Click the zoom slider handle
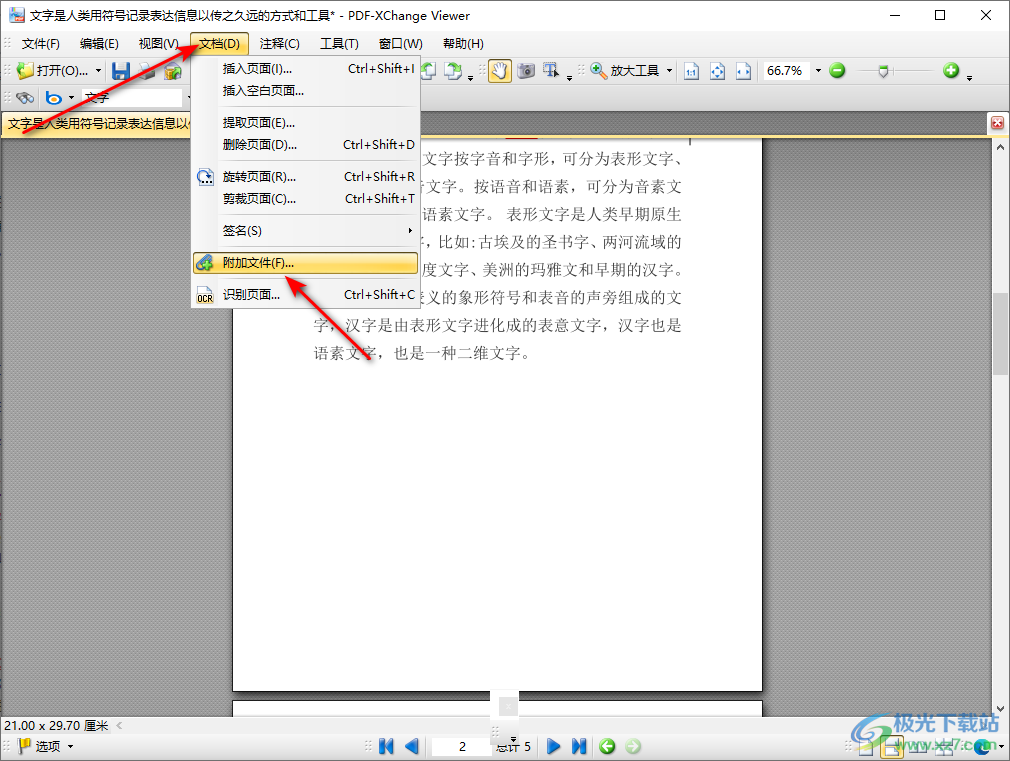This screenshot has width=1010, height=761. 883,71
